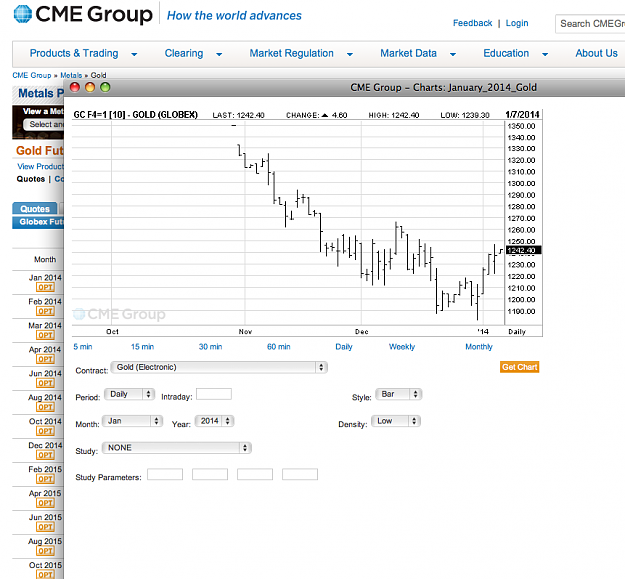The height and width of the screenshot is (579, 625).
Task: Click the Metals breadcrumb link
Action: pyautogui.click(x=71, y=75)
